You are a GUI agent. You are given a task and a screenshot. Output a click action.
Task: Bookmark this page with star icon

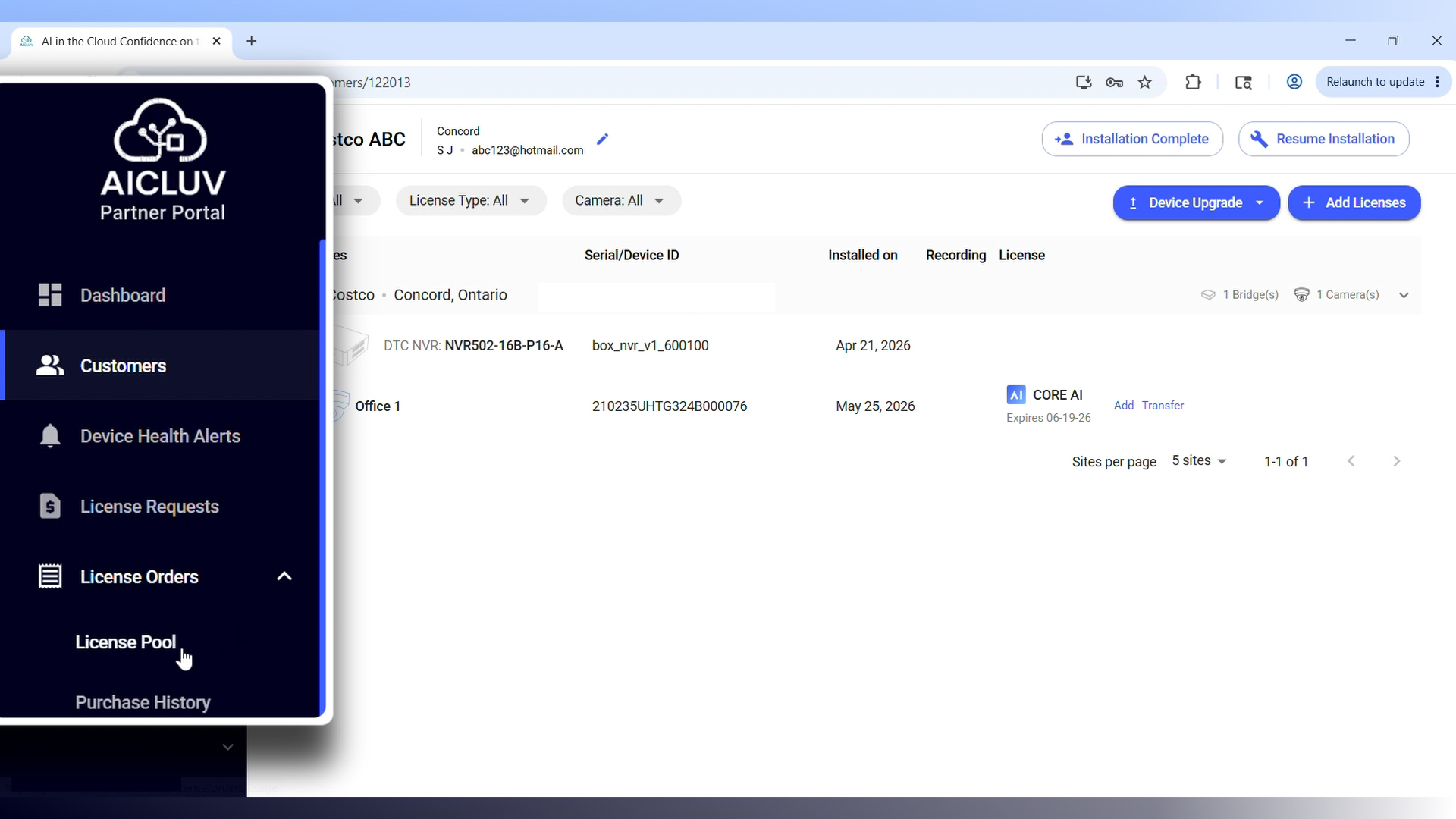point(1144,83)
